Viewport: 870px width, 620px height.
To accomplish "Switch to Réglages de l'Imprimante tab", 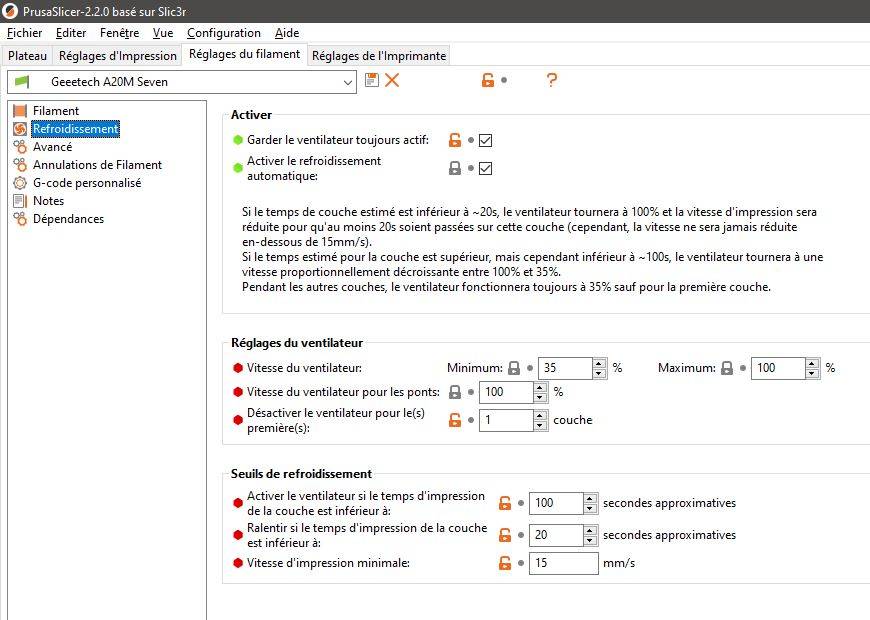I will pyautogui.click(x=379, y=56).
